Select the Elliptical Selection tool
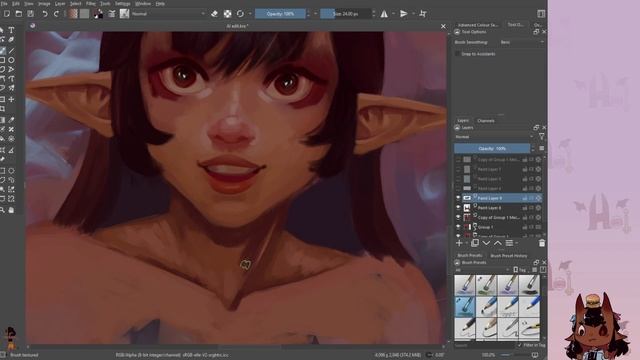This screenshot has height=360, width=640. [x=11, y=170]
